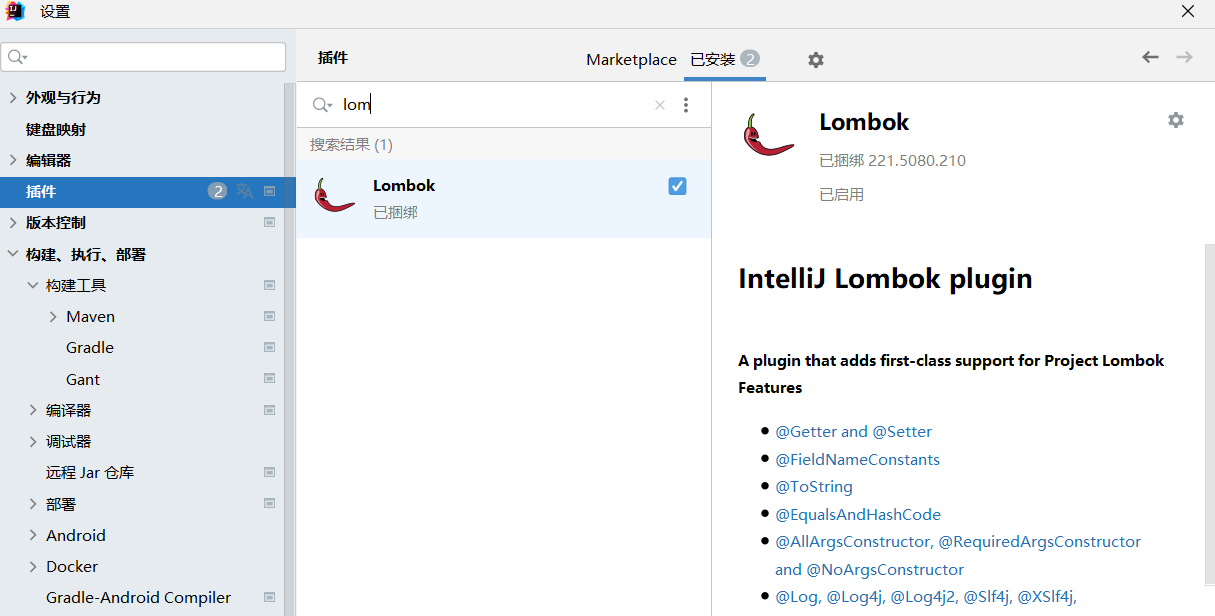1215x616 pixels.
Task: Expand the Android node
Action: pyautogui.click(x=33, y=535)
